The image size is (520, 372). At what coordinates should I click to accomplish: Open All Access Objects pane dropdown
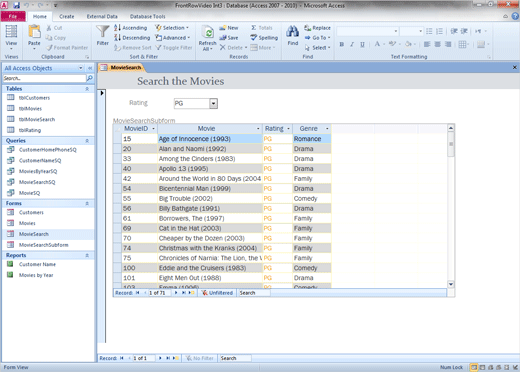coord(81,68)
